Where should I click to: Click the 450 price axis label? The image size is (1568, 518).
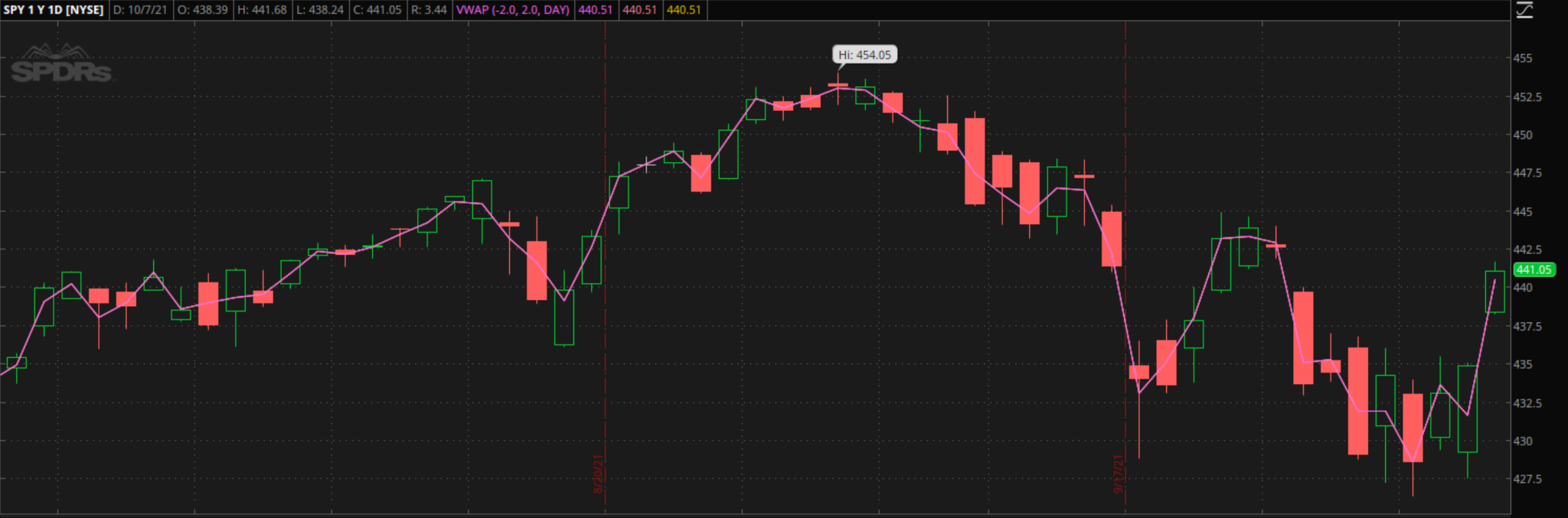(x=1523, y=135)
